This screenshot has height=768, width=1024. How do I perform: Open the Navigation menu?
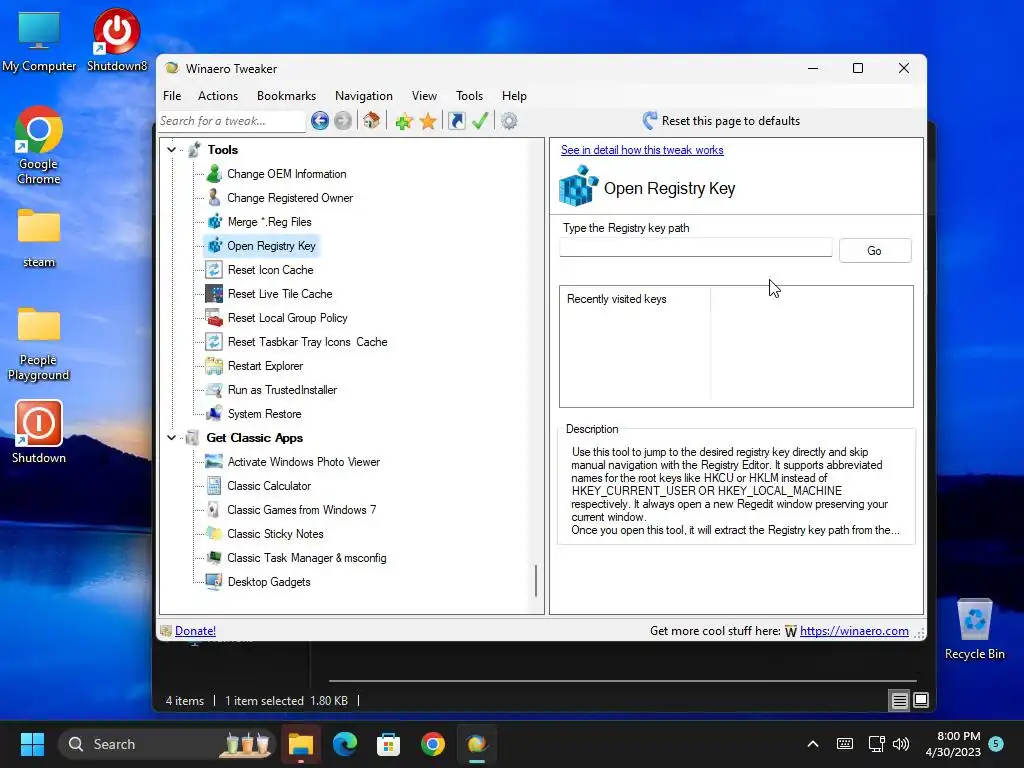[364, 96]
